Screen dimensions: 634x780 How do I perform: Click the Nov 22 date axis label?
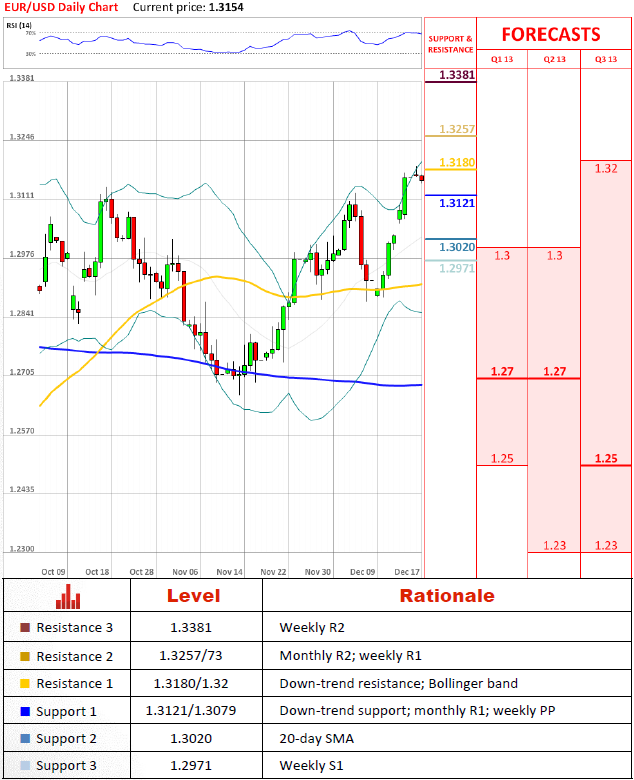point(273,572)
